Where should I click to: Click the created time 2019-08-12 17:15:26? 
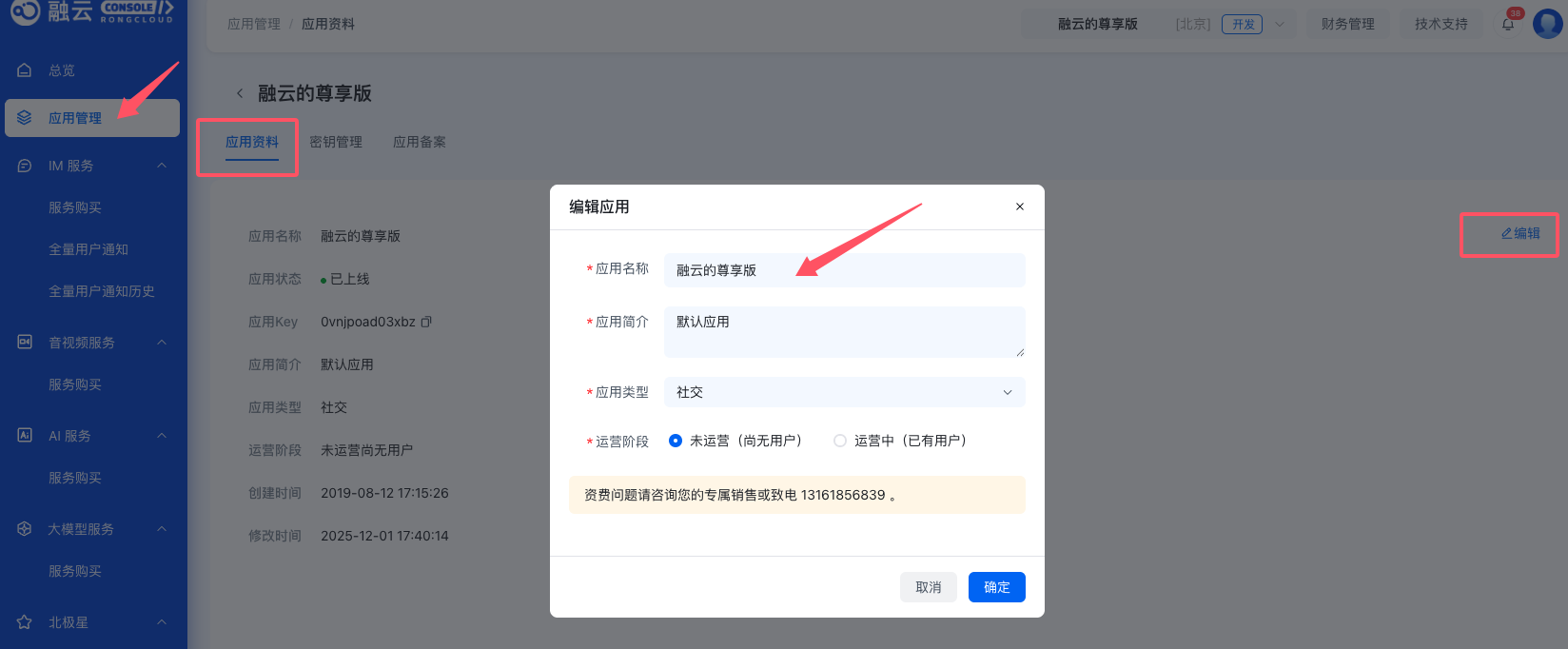click(384, 493)
